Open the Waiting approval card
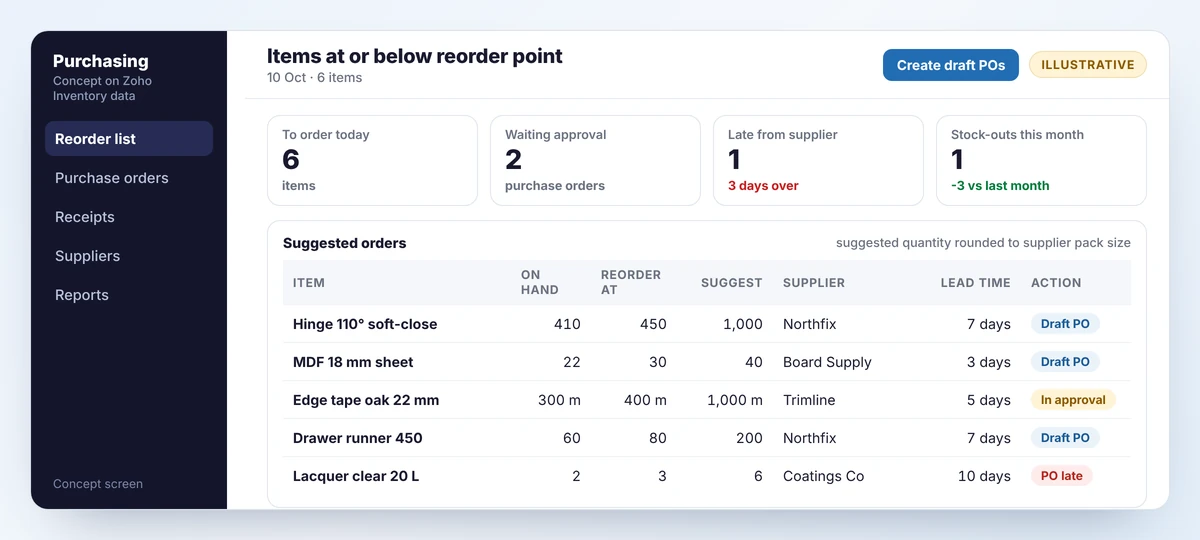This screenshot has height=540, width=1200. pyautogui.click(x=595, y=160)
